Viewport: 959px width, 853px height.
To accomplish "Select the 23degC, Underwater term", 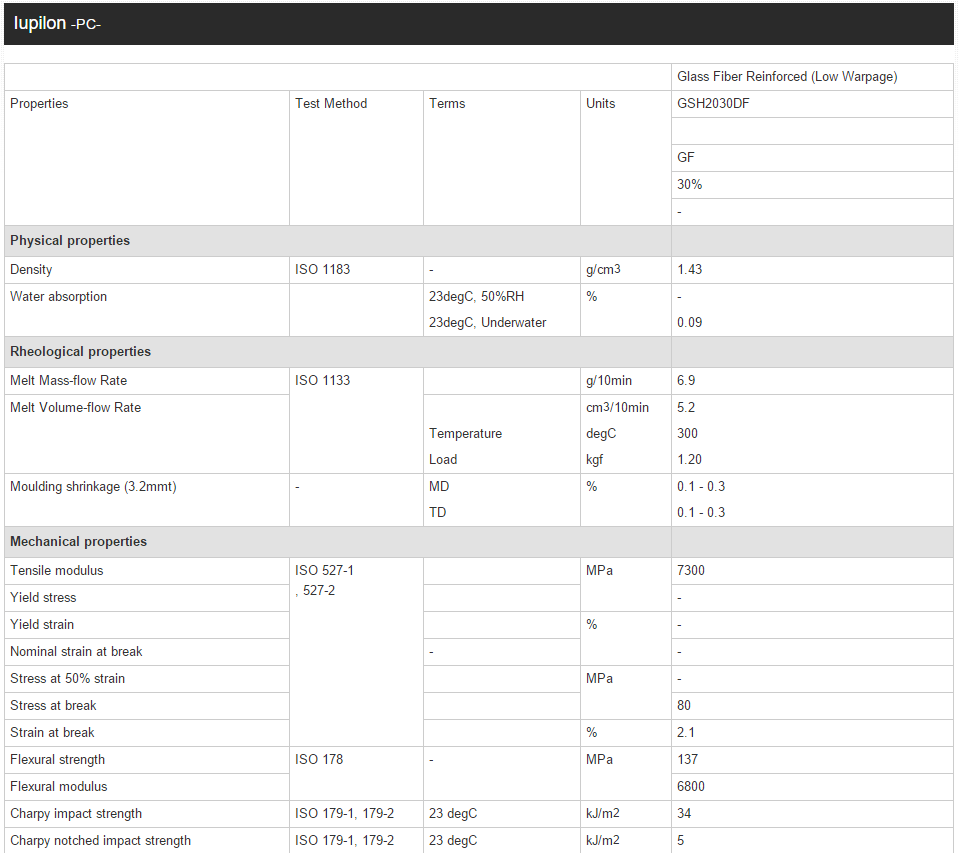I will tap(487, 322).
